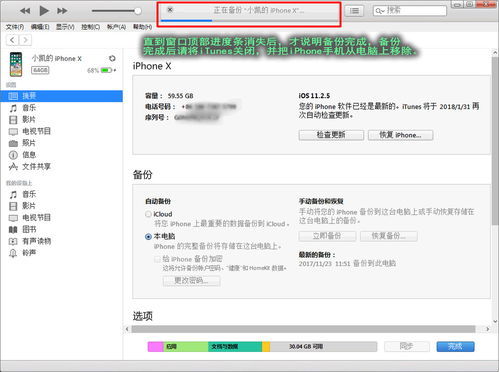Click the 2017/11/23 11:51 backup date
Screen dimensions: 499x372
324,264
